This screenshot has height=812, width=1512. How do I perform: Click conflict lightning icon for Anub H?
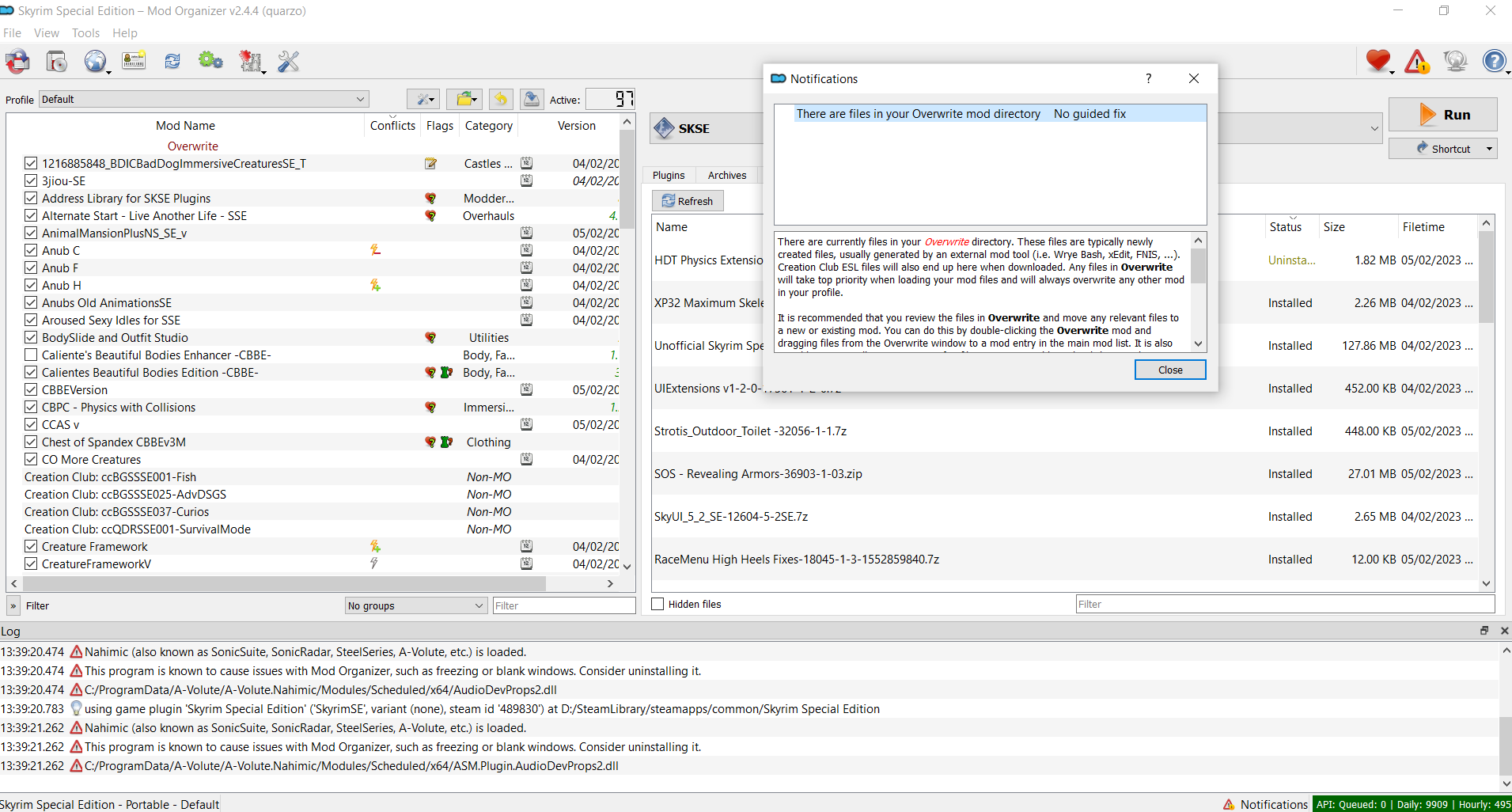376,285
